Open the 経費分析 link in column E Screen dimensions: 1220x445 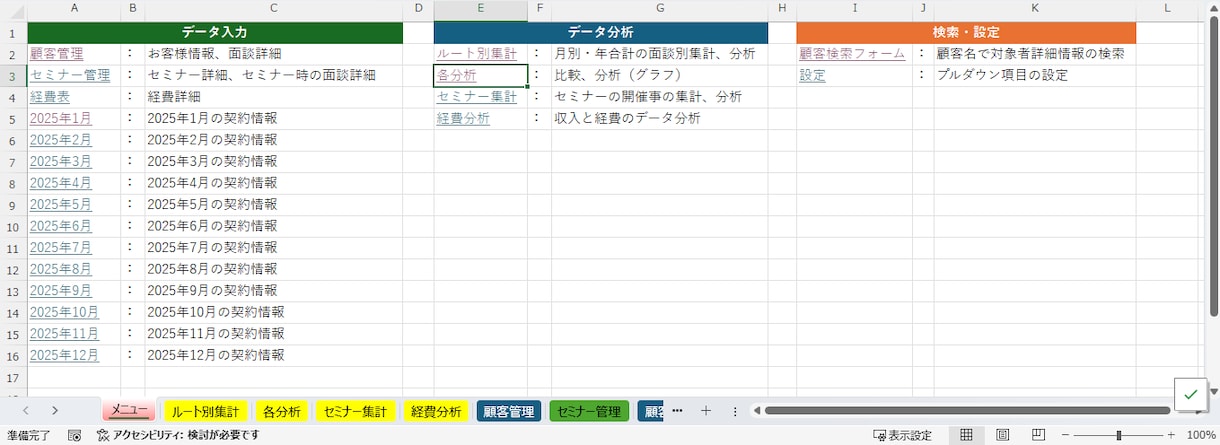pyautogui.click(x=463, y=118)
